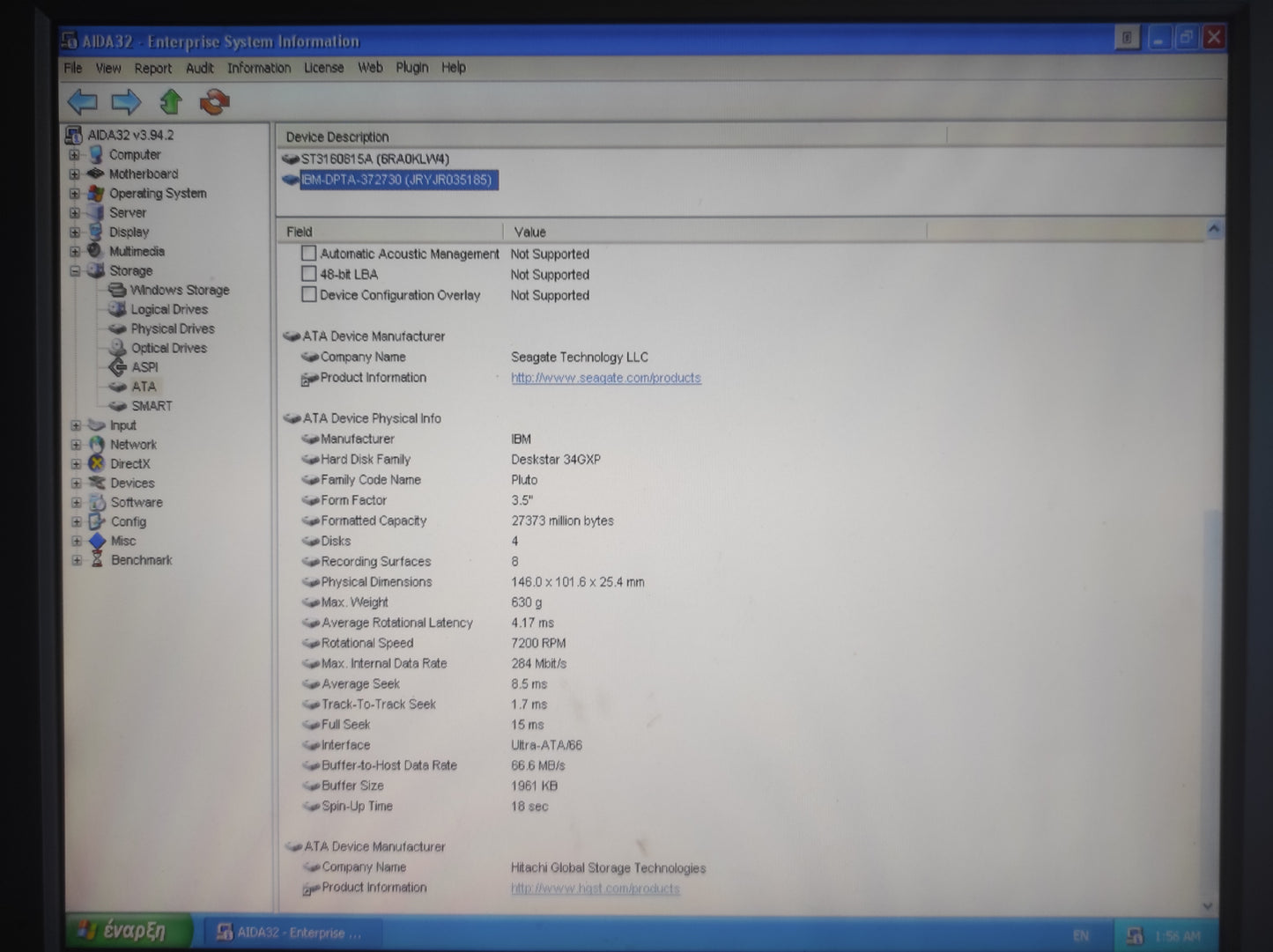Click the Refresh toolbar icon
This screenshot has height=952, width=1273.
(x=214, y=102)
